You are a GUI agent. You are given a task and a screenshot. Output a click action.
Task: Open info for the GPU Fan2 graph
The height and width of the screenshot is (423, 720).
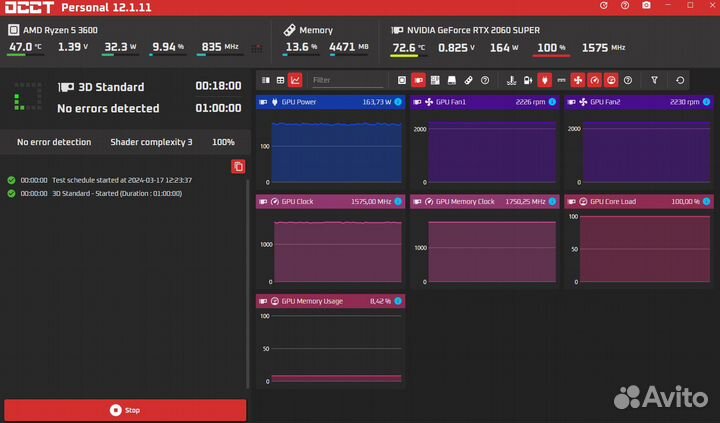[707, 102]
